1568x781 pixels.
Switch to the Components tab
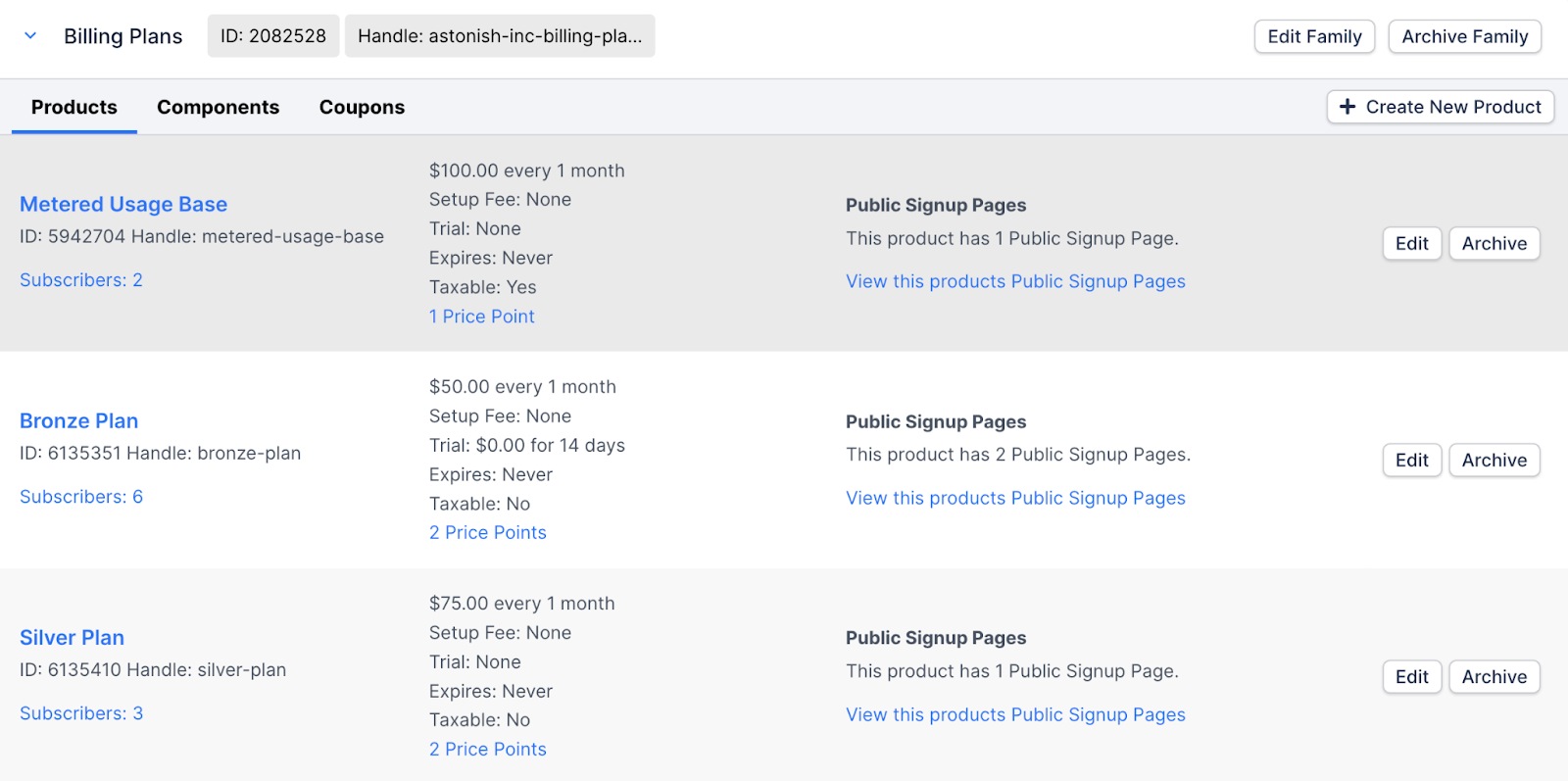[218, 107]
